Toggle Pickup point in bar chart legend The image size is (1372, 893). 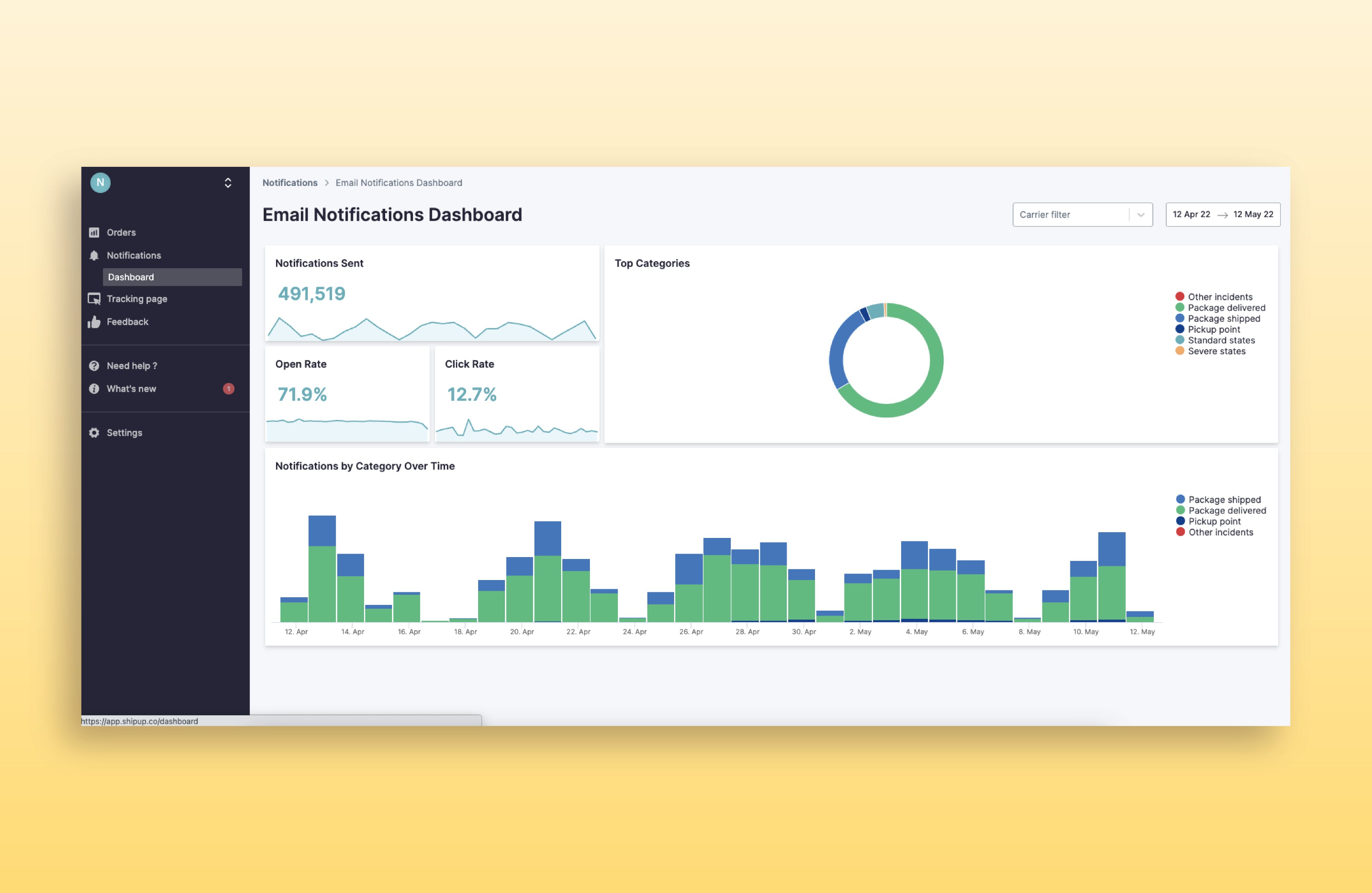click(1214, 521)
